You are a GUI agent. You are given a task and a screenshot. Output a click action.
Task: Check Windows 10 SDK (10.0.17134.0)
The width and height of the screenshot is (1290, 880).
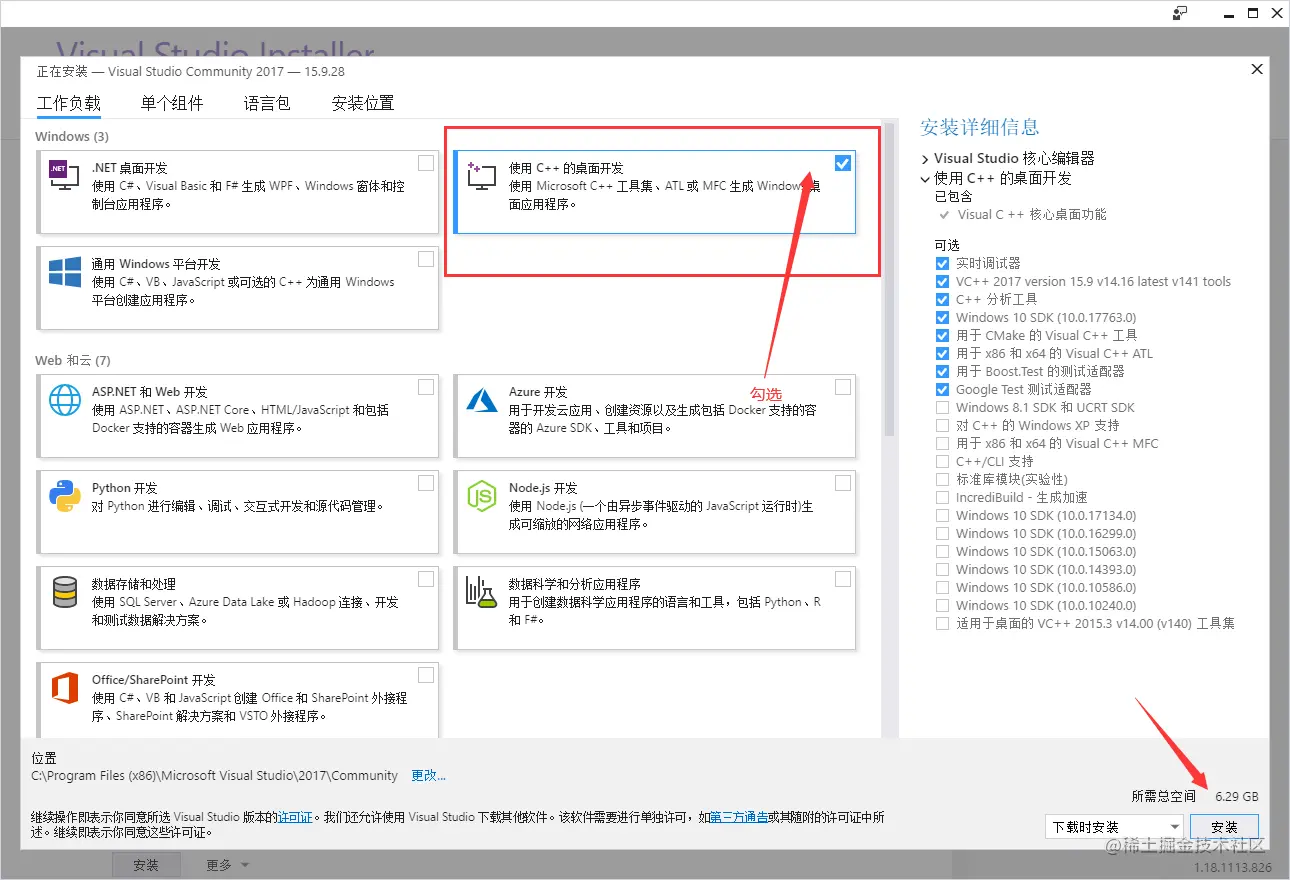pyautogui.click(x=942, y=515)
